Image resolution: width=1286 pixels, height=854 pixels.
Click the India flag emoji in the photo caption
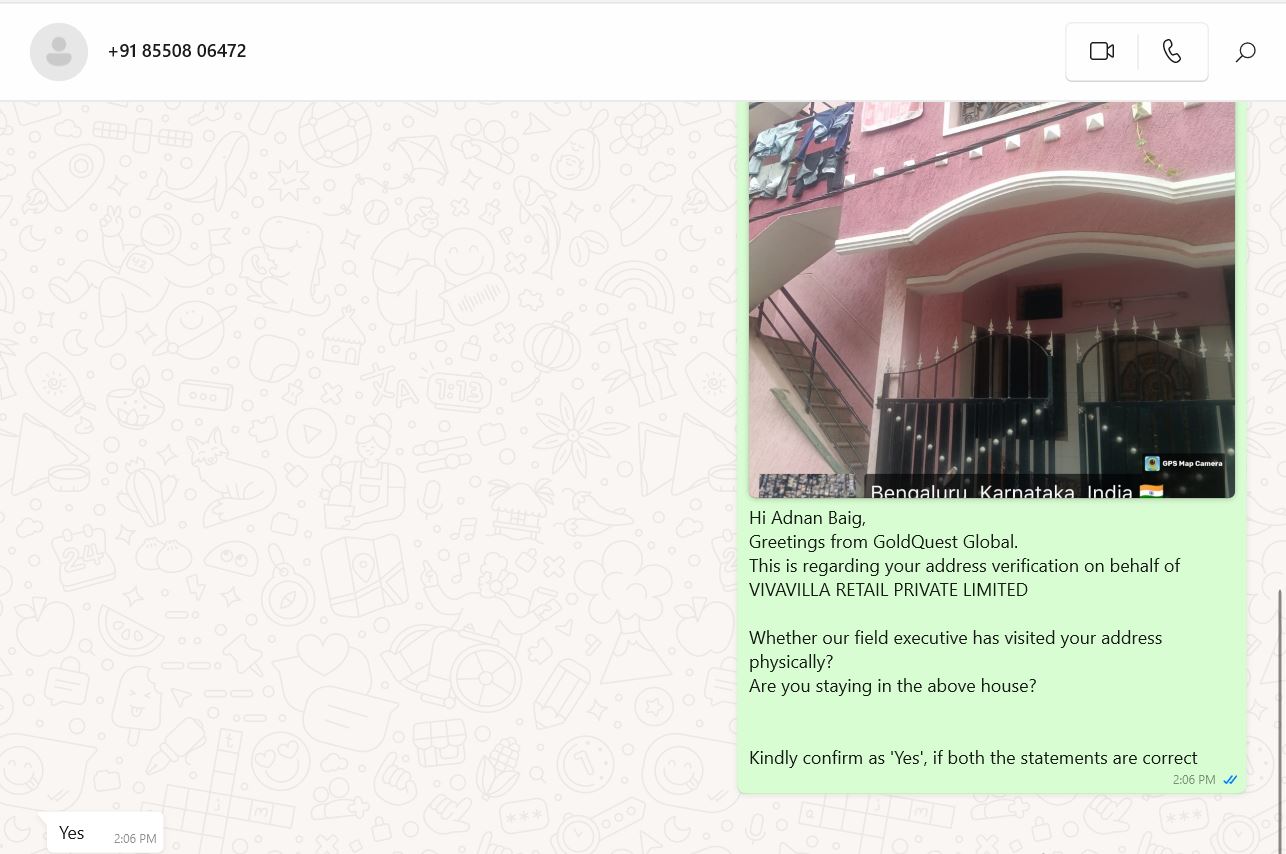1152,491
